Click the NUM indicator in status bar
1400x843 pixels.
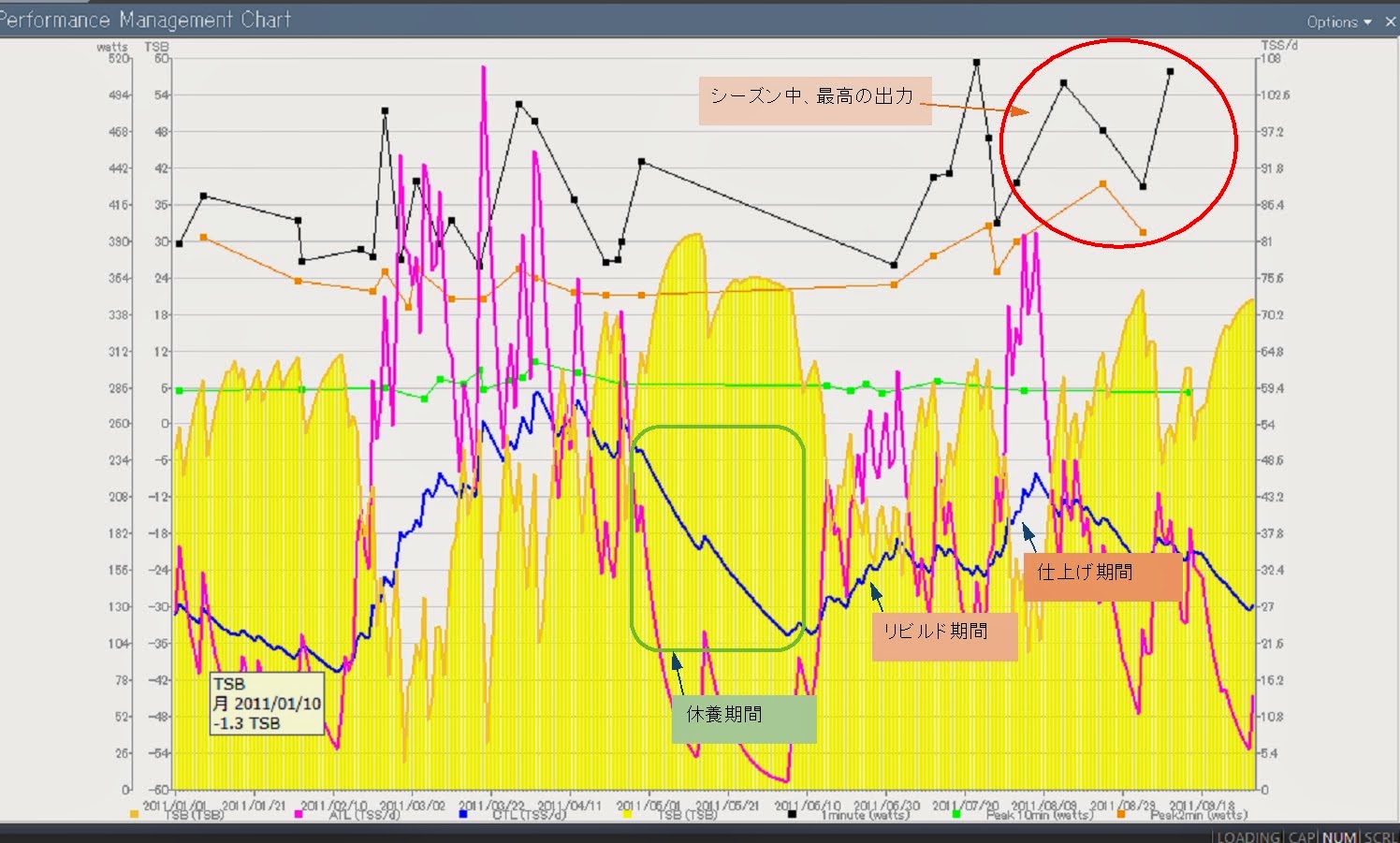click(x=1339, y=836)
